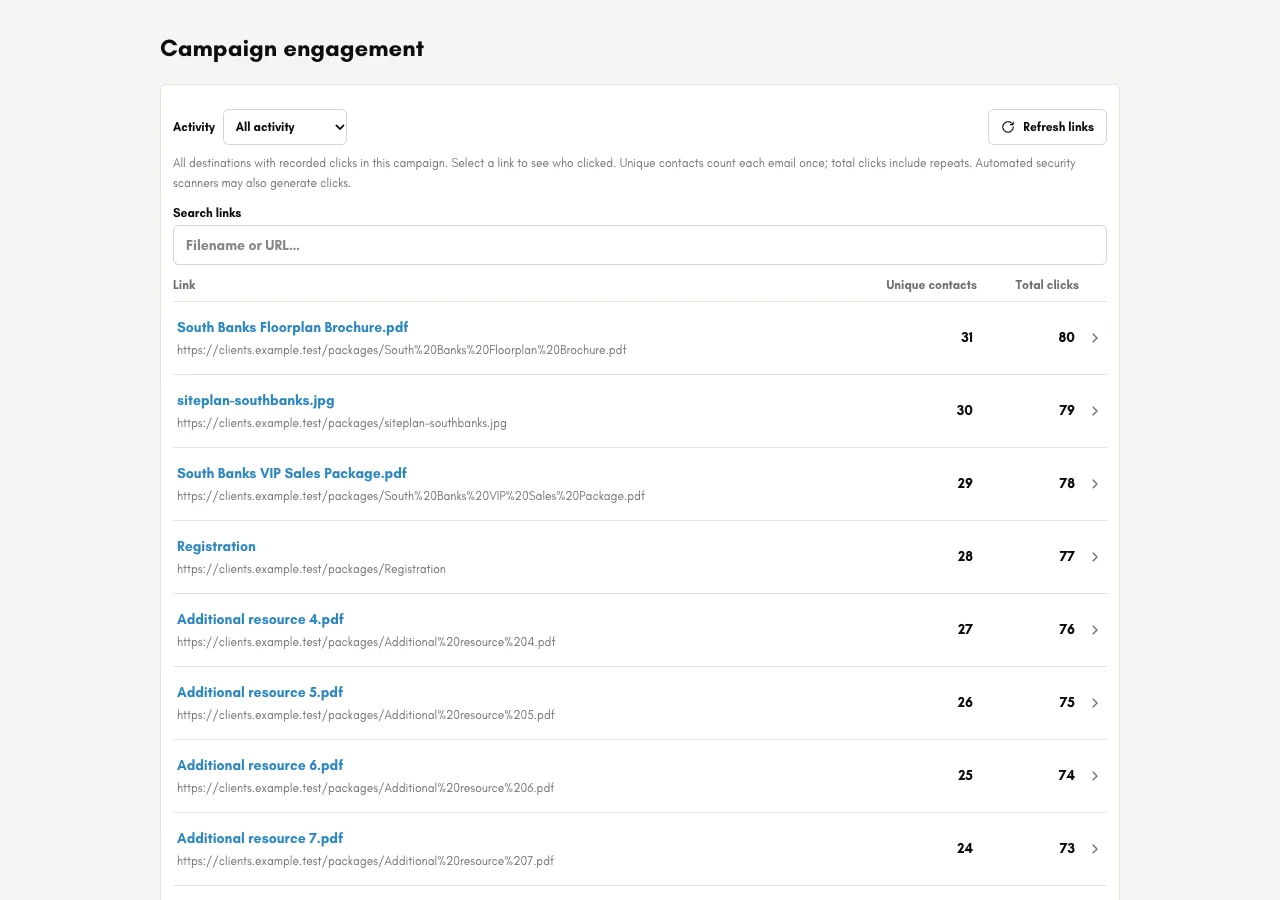Expand Additional resource 4.pdf chevron arrow

1095,630
